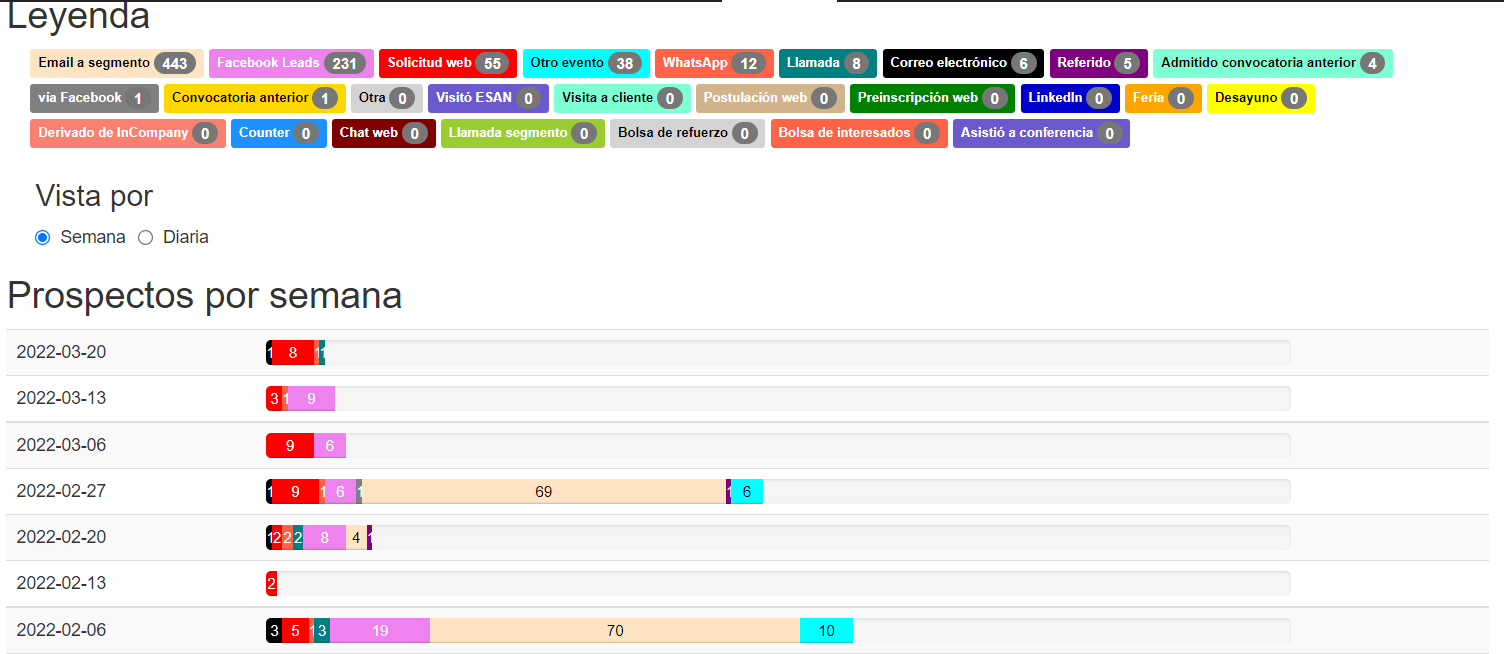Click the Derivado de InCompany legend tag
The image size is (1504, 654).
[128, 133]
